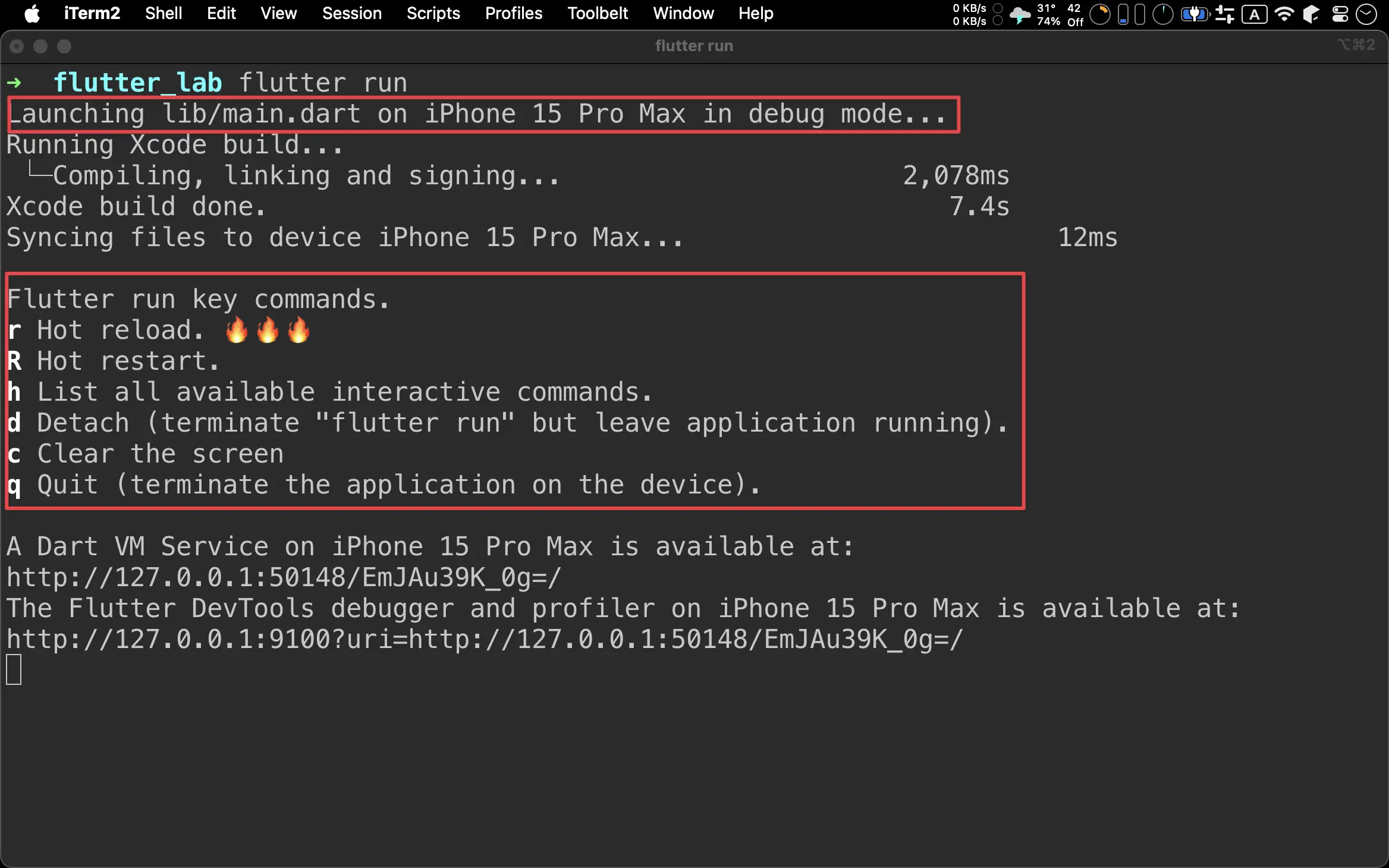
Task: Click the 'Launching lib/main.dart' output line
Action: [476, 114]
